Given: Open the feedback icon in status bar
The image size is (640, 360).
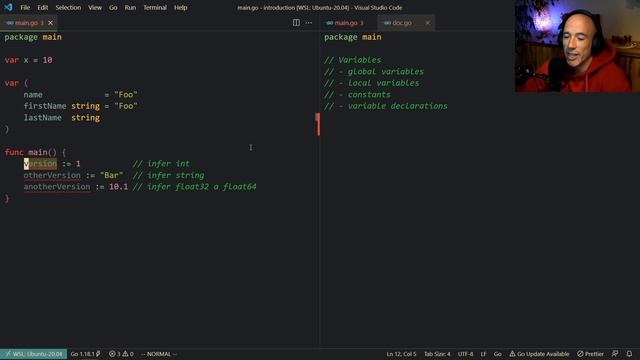Looking at the screenshot, I should (615, 354).
